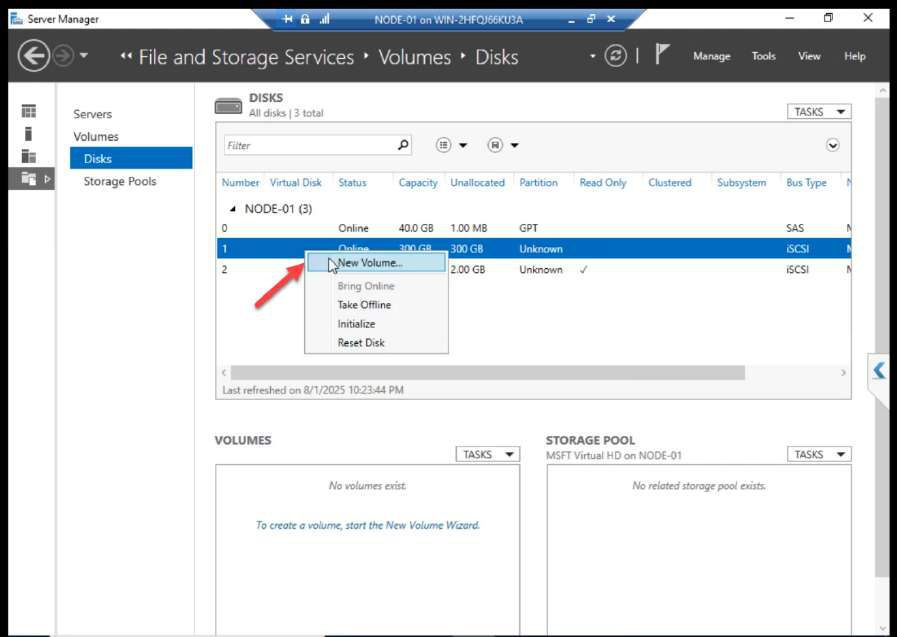Sort by the Bus Type column header
897x637 pixels.
point(806,182)
